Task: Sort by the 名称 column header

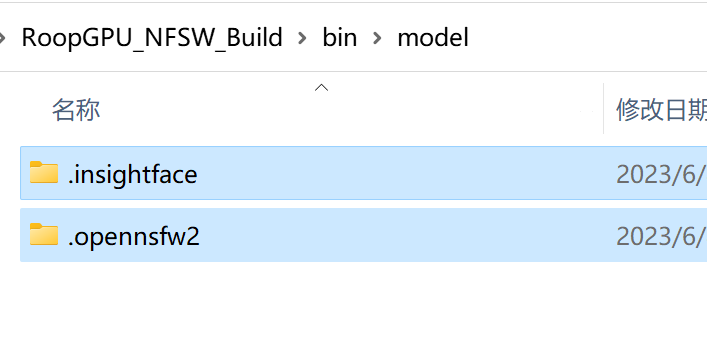Action: pos(76,110)
